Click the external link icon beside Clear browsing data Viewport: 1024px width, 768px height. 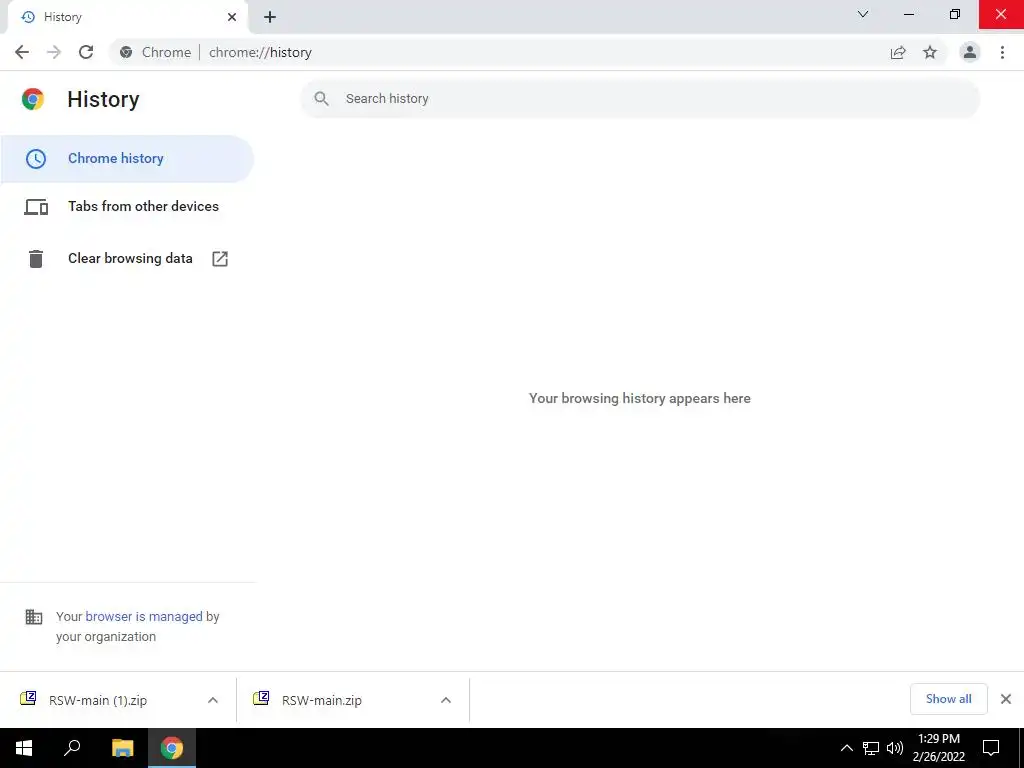(220, 259)
